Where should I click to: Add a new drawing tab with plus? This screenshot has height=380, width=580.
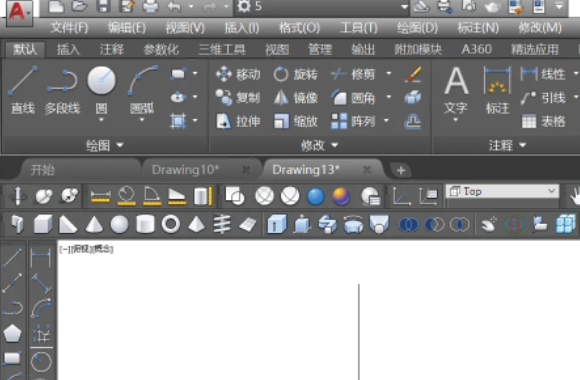tap(401, 171)
